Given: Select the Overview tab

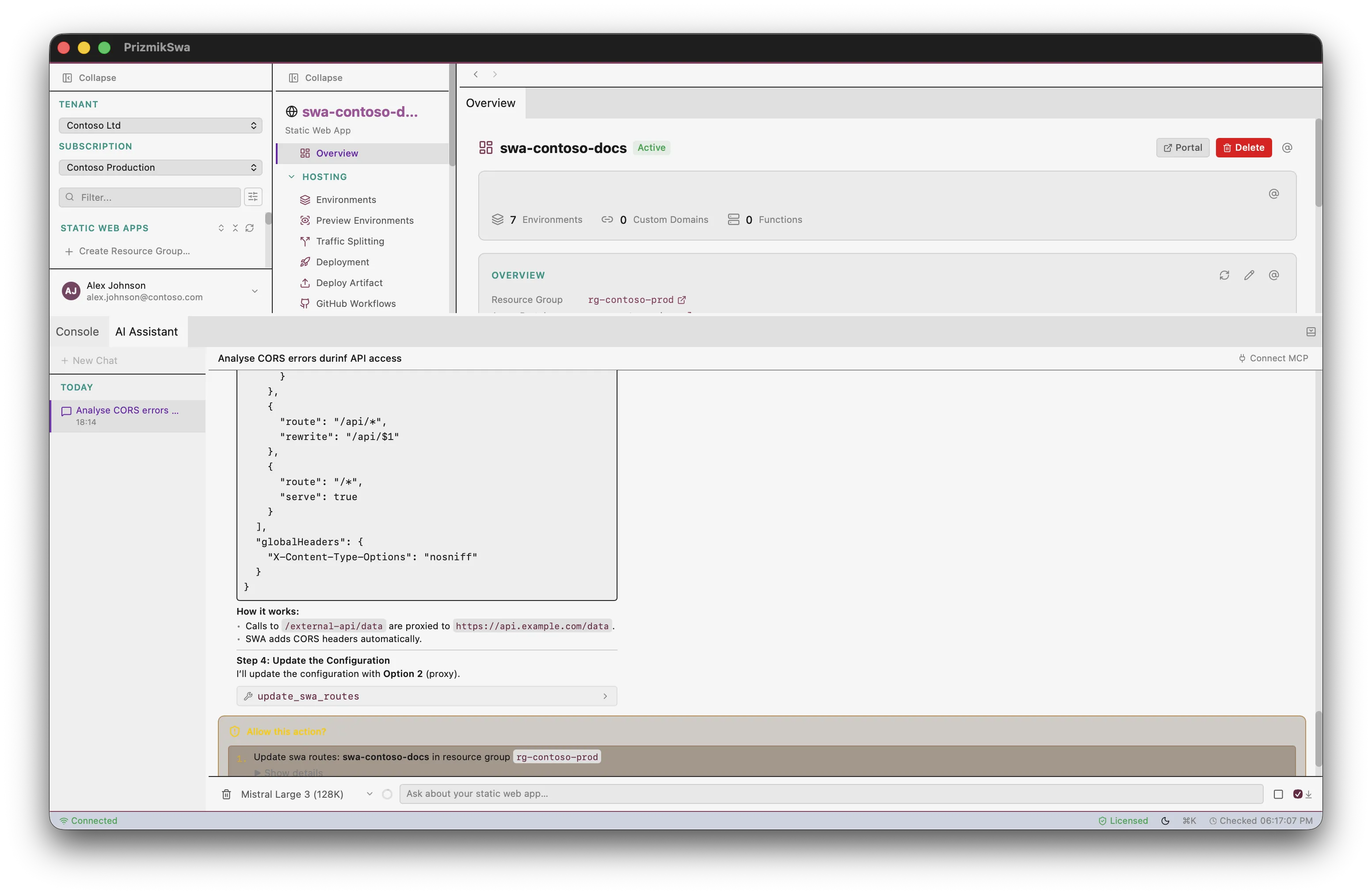Looking at the screenshot, I should pos(490,103).
